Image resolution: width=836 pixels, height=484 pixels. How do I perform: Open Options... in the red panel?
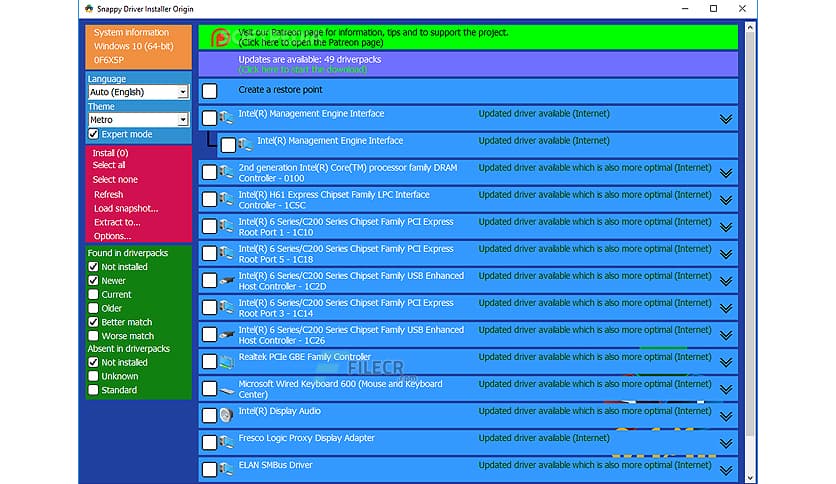112,236
